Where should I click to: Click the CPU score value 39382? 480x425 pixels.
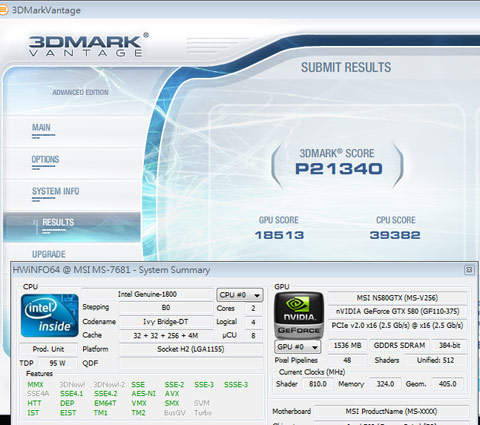(x=395, y=235)
